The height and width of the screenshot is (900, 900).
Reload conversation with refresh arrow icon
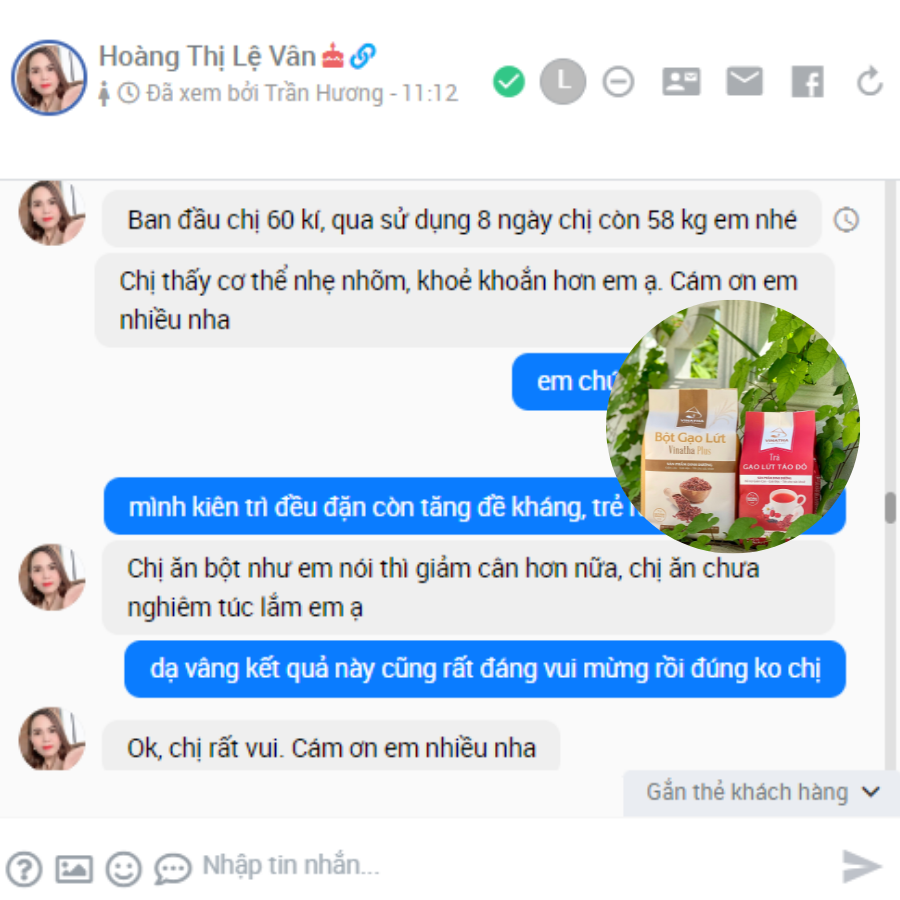click(870, 81)
